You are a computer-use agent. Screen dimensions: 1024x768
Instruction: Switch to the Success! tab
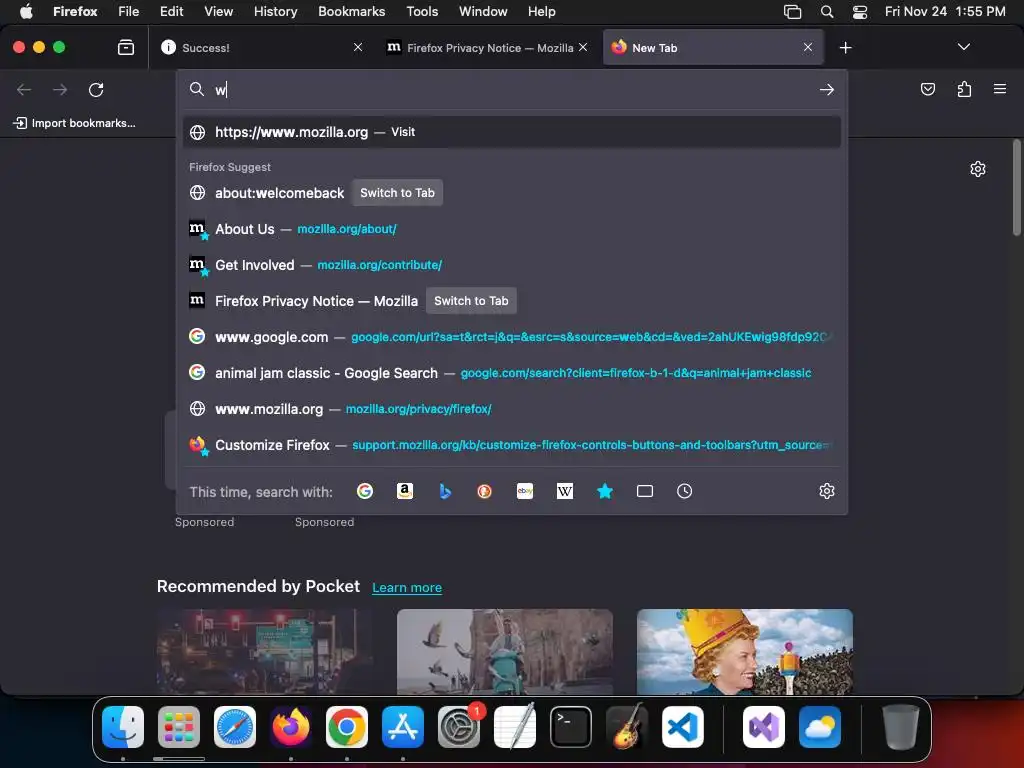[261, 48]
